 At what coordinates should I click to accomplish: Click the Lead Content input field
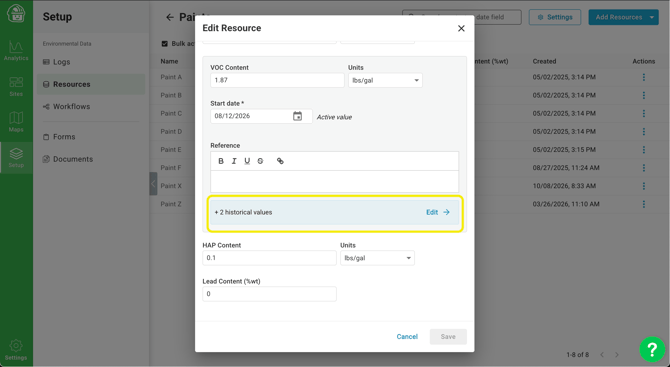[x=269, y=294]
